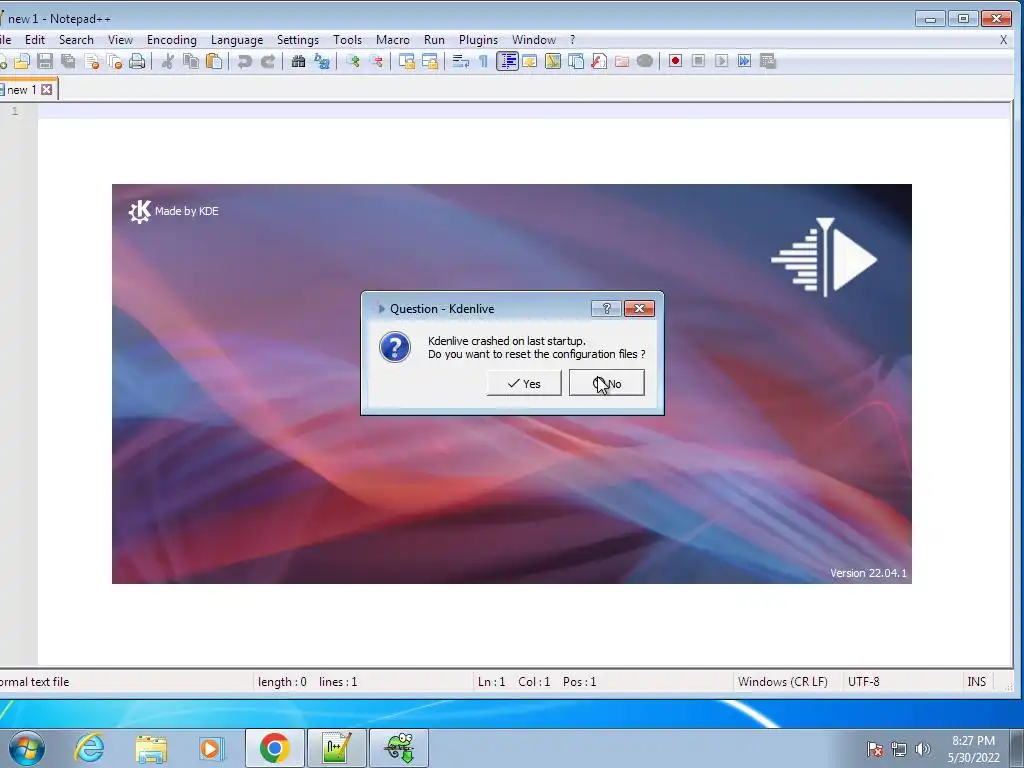Open the Plugins menu
Image resolution: width=1024 pixels, height=768 pixels.
point(478,40)
